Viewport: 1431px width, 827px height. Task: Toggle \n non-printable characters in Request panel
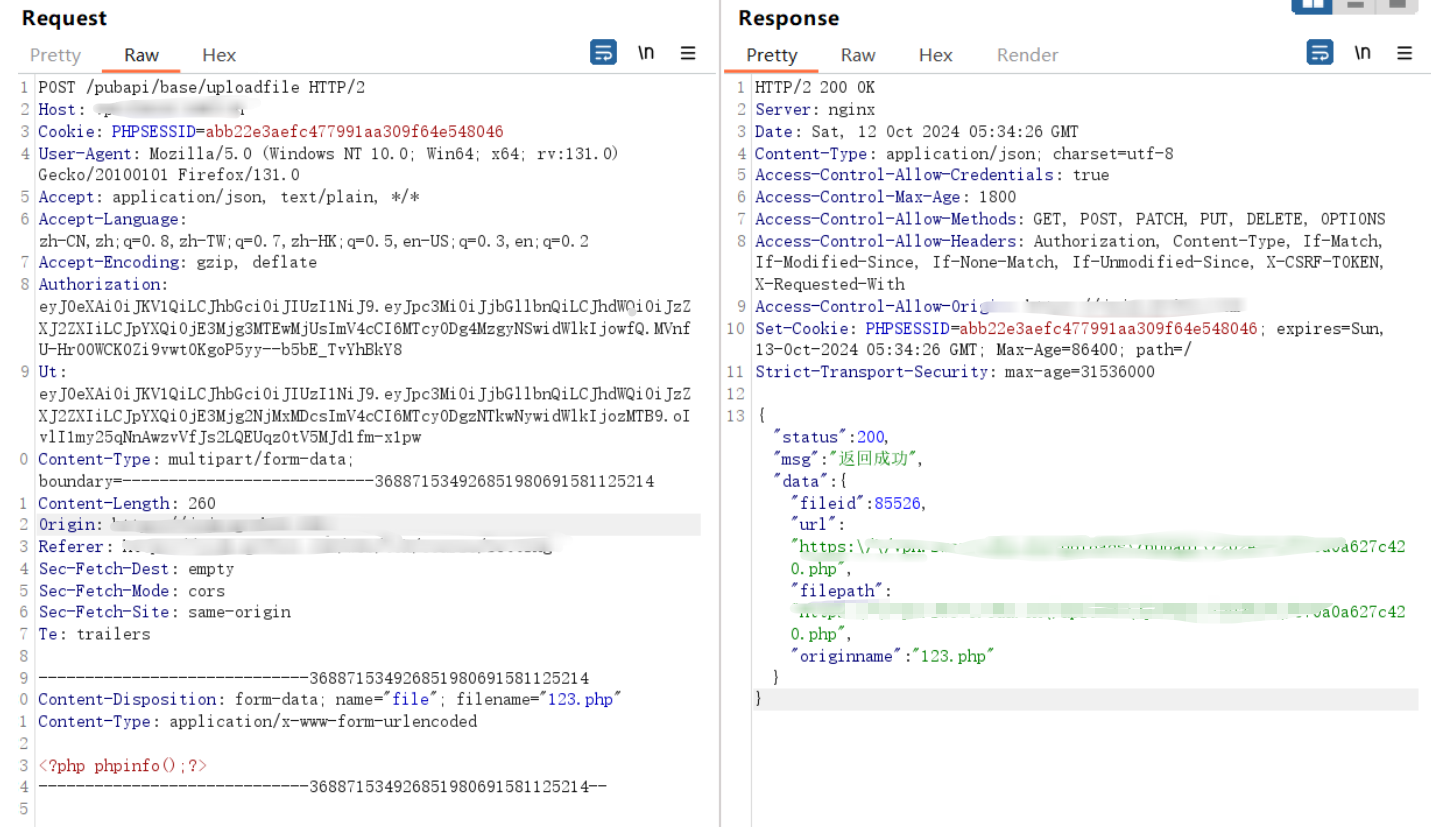(646, 53)
